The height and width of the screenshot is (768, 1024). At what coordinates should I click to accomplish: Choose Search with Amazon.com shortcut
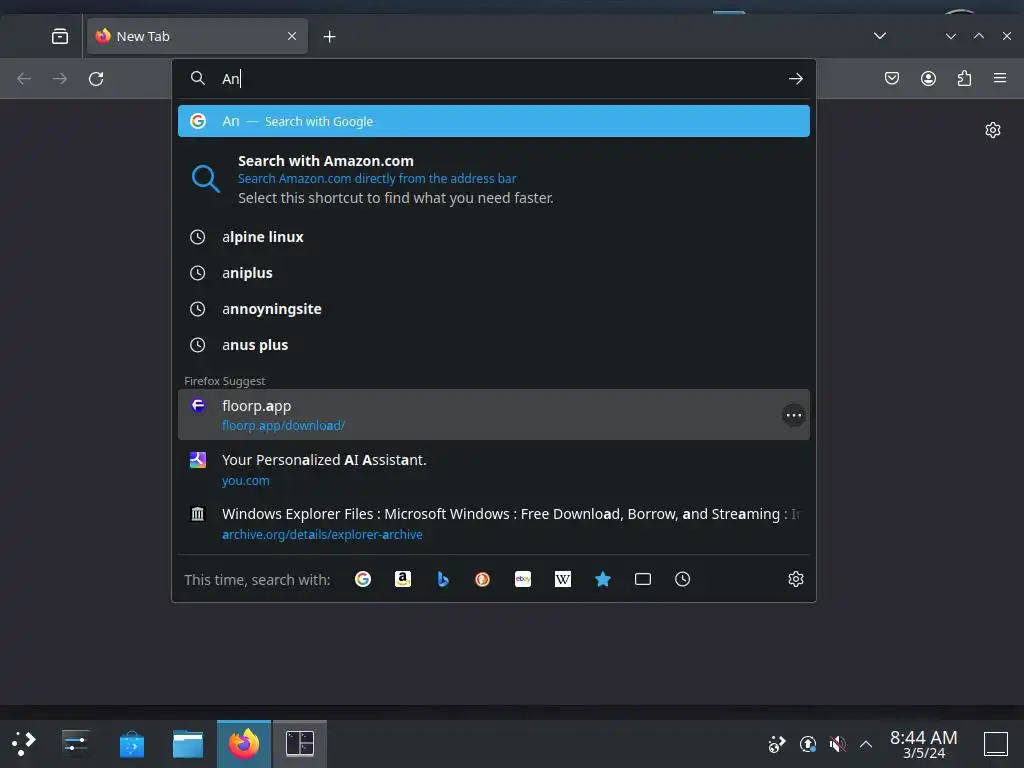tap(494, 179)
